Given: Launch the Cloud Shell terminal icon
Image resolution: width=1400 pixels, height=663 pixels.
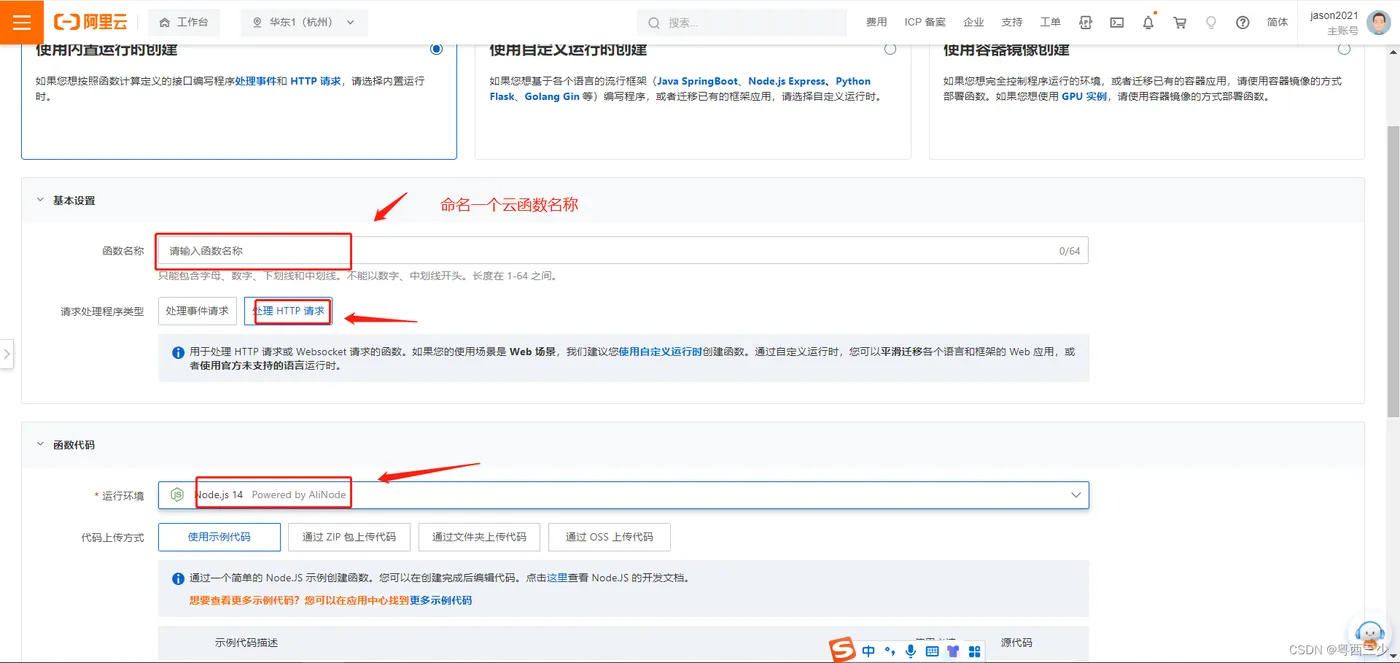Looking at the screenshot, I should 1117,22.
